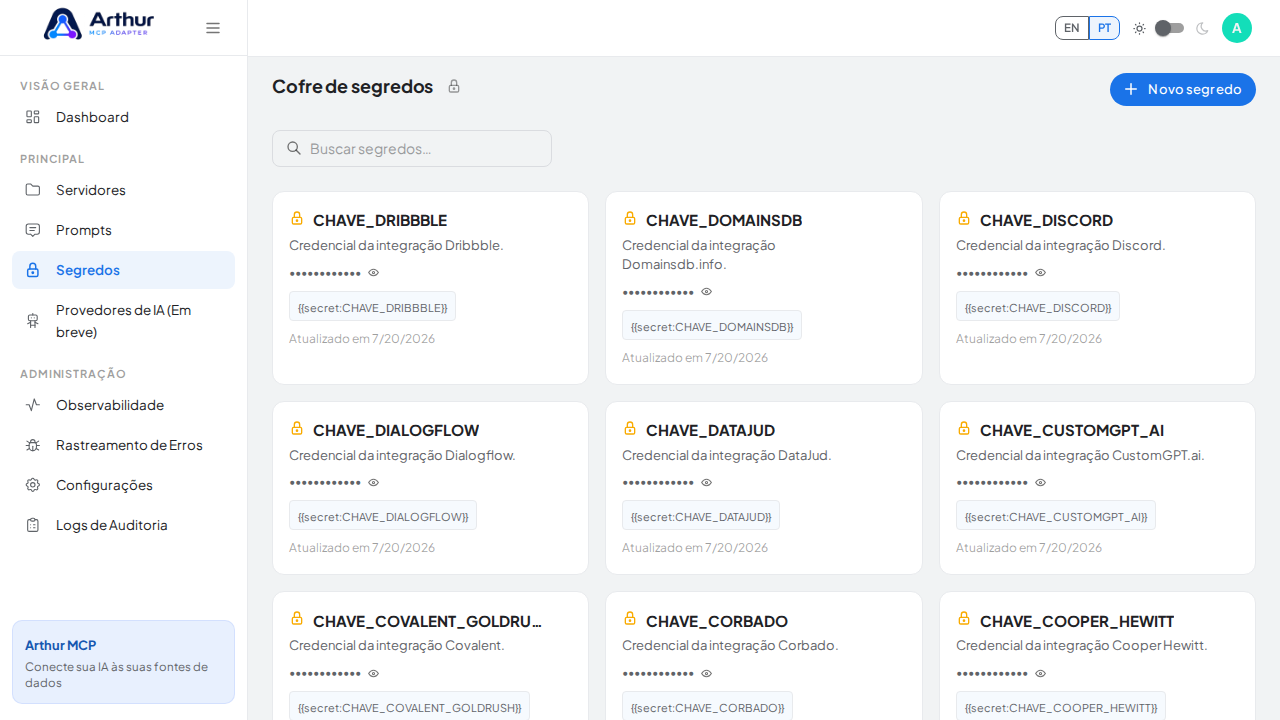1280x720 pixels.
Task: Click the lock icon on CHAVE_DISCORD card
Action: 964,218
